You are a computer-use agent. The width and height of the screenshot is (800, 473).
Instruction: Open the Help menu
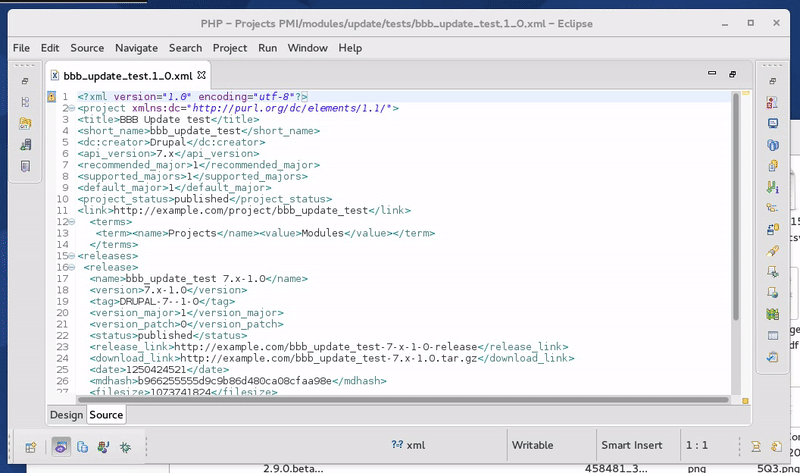(350, 48)
